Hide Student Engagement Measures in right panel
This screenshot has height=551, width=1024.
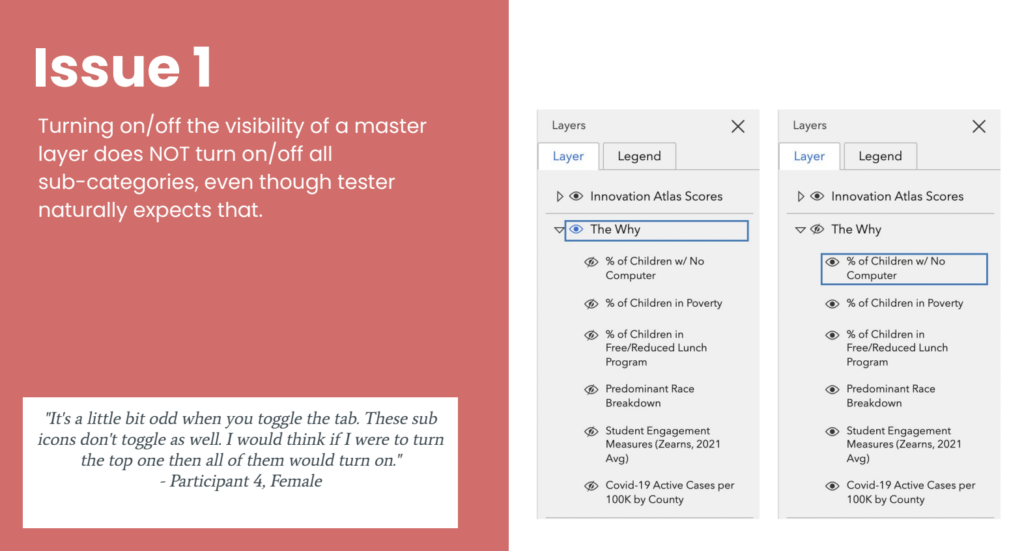[832, 432]
